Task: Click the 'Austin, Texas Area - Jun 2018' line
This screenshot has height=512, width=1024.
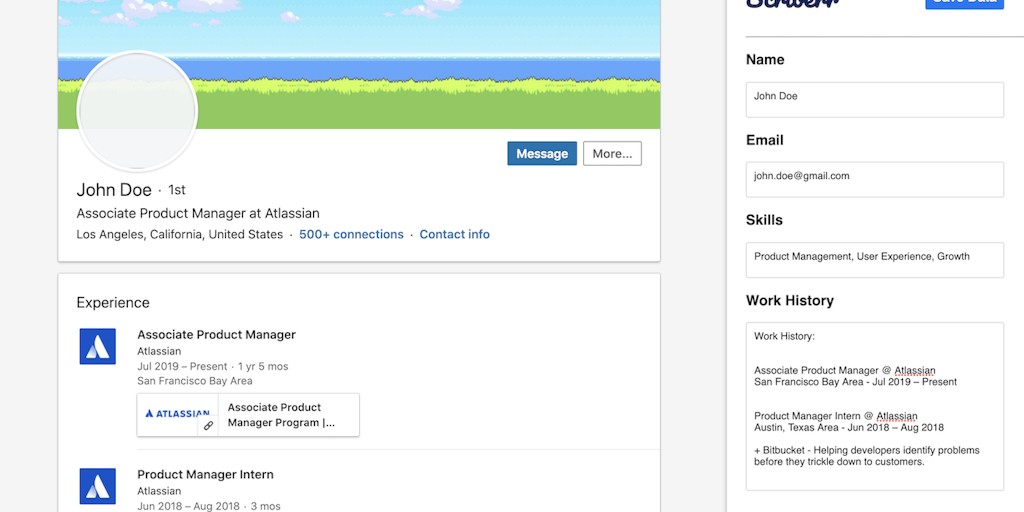Action: tap(848, 428)
